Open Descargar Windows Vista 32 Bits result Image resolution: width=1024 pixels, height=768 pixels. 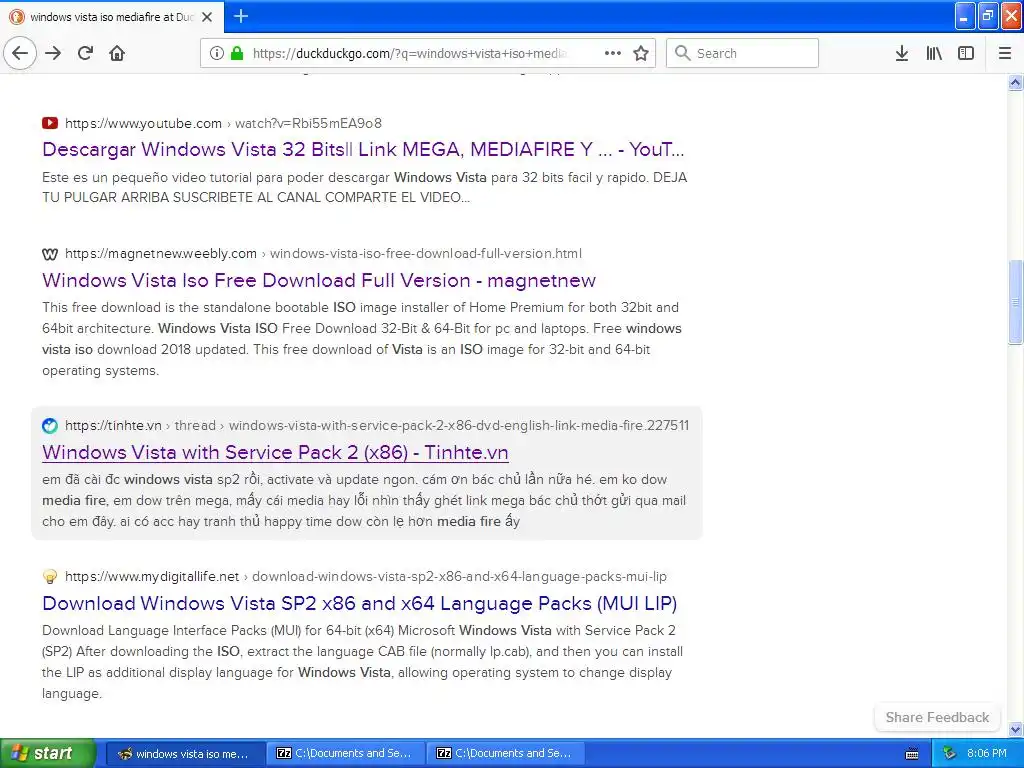[x=363, y=150]
